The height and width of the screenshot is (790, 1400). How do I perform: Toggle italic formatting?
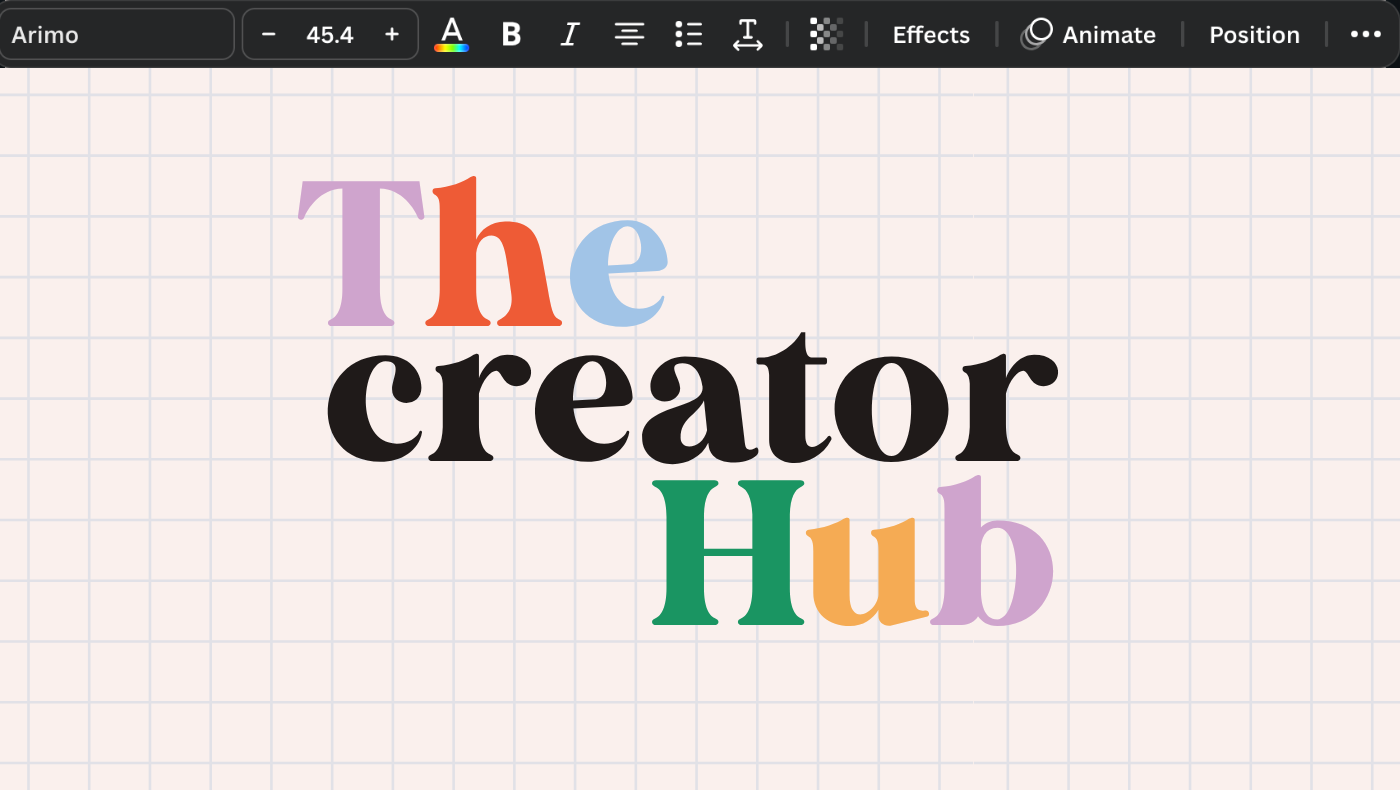click(570, 34)
